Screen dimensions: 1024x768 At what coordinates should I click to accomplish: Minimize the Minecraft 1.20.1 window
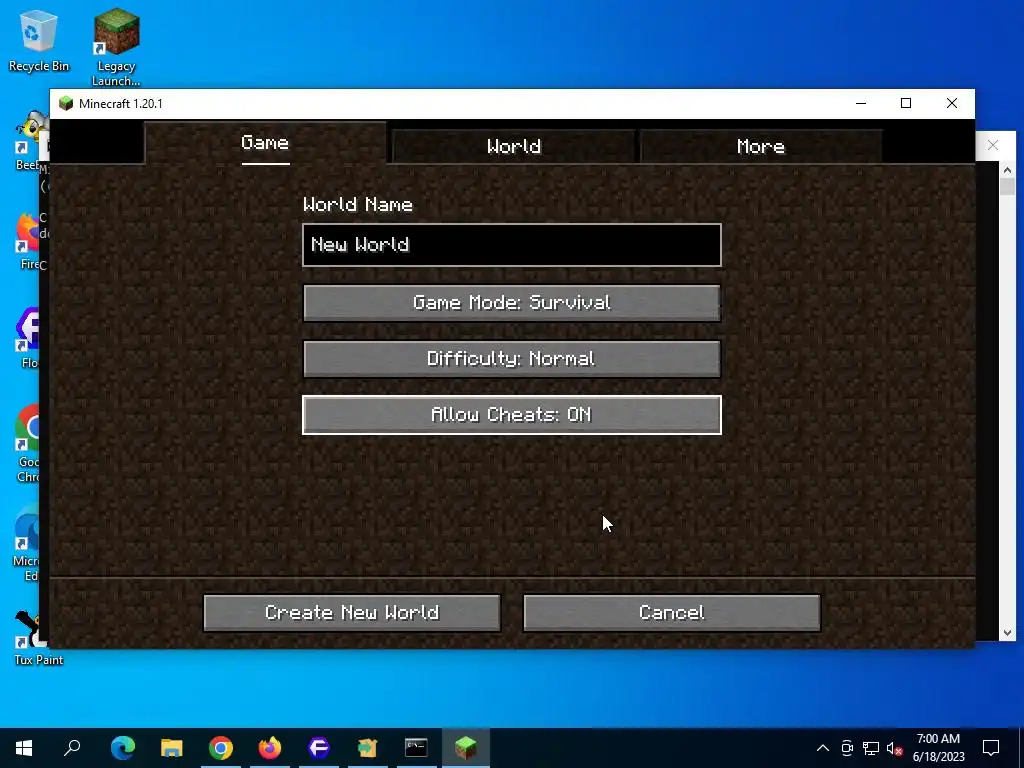[x=861, y=103]
